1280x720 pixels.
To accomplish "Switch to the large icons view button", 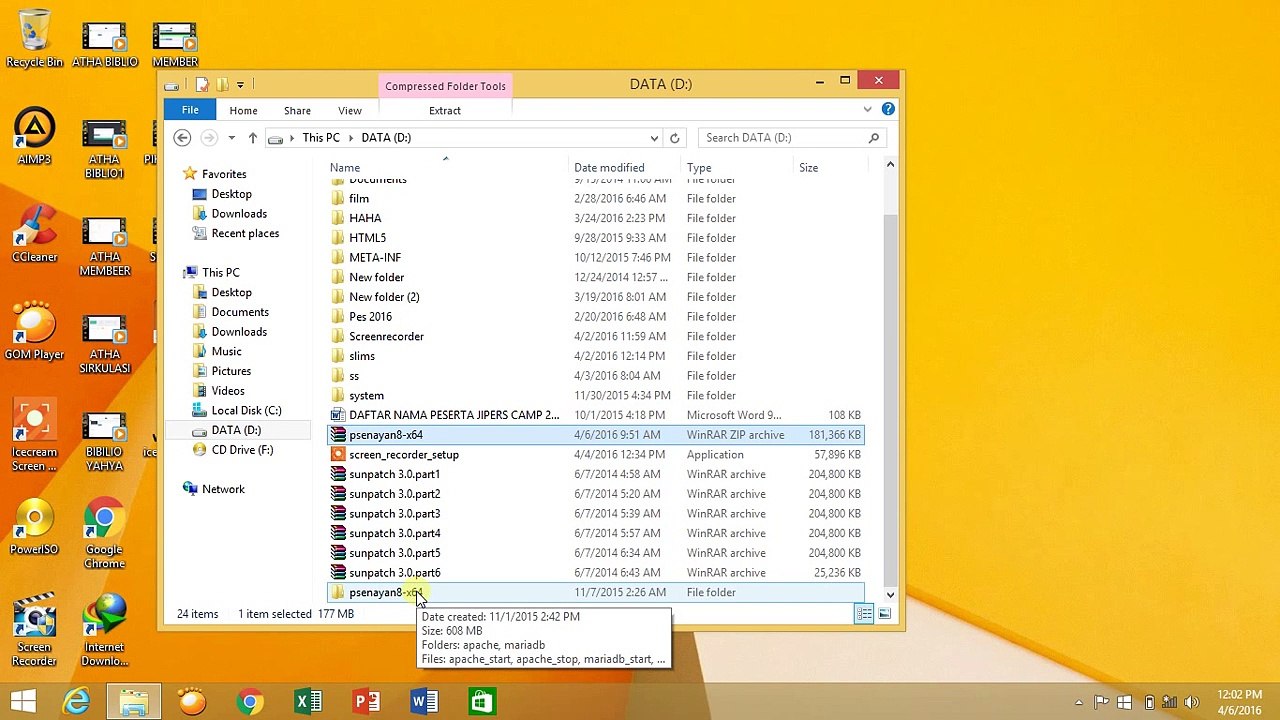I will 885,614.
